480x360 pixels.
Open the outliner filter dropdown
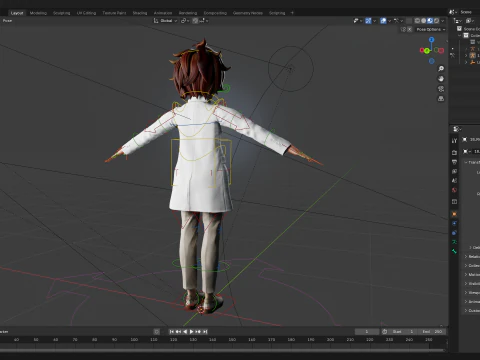[470, 21]
